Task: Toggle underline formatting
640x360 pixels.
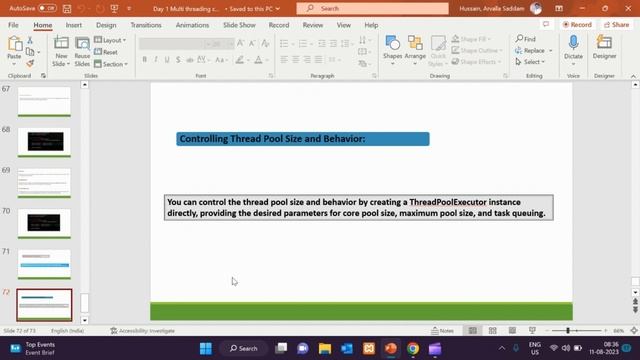Action: click(167, 60)
